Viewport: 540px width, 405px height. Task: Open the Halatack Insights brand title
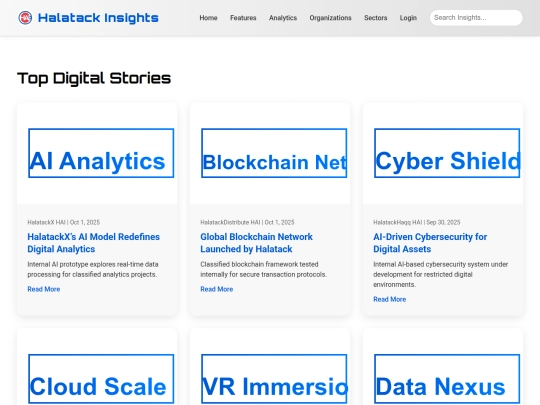pyautogui.click(x=98, y=18)
